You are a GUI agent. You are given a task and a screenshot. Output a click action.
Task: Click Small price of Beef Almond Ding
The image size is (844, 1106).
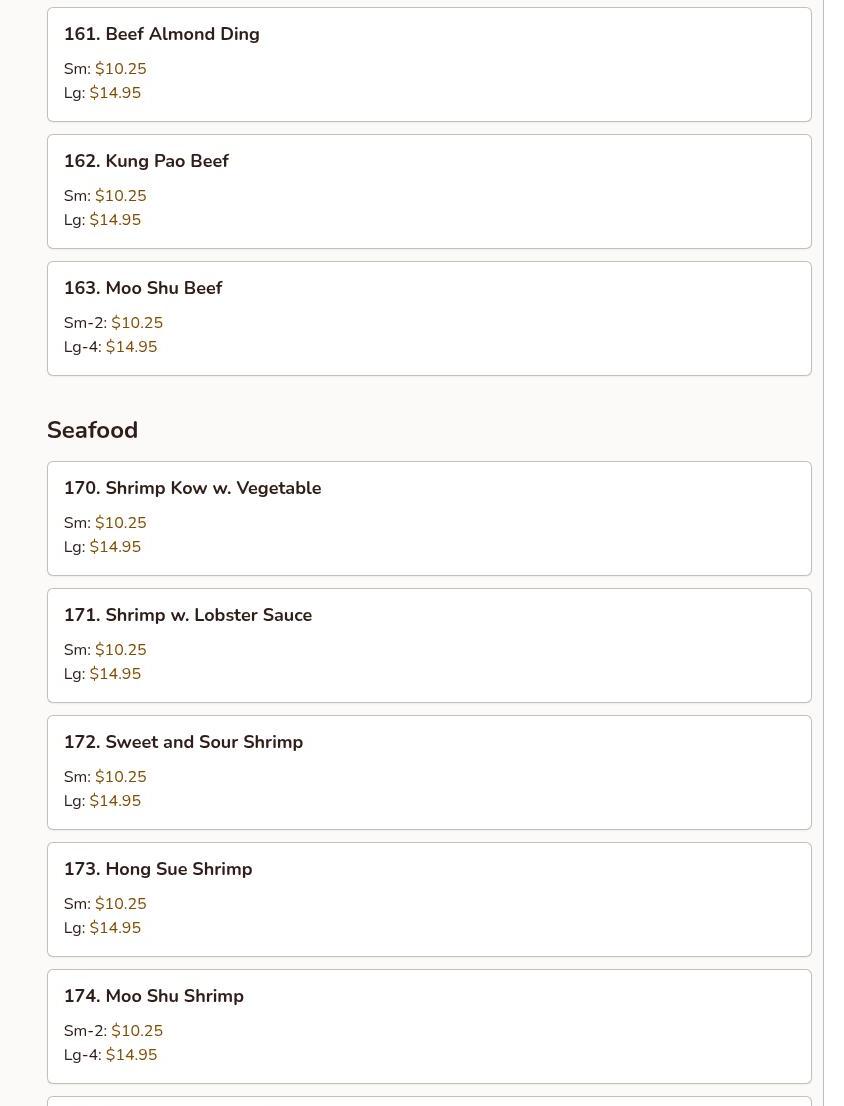pos(121,68)
